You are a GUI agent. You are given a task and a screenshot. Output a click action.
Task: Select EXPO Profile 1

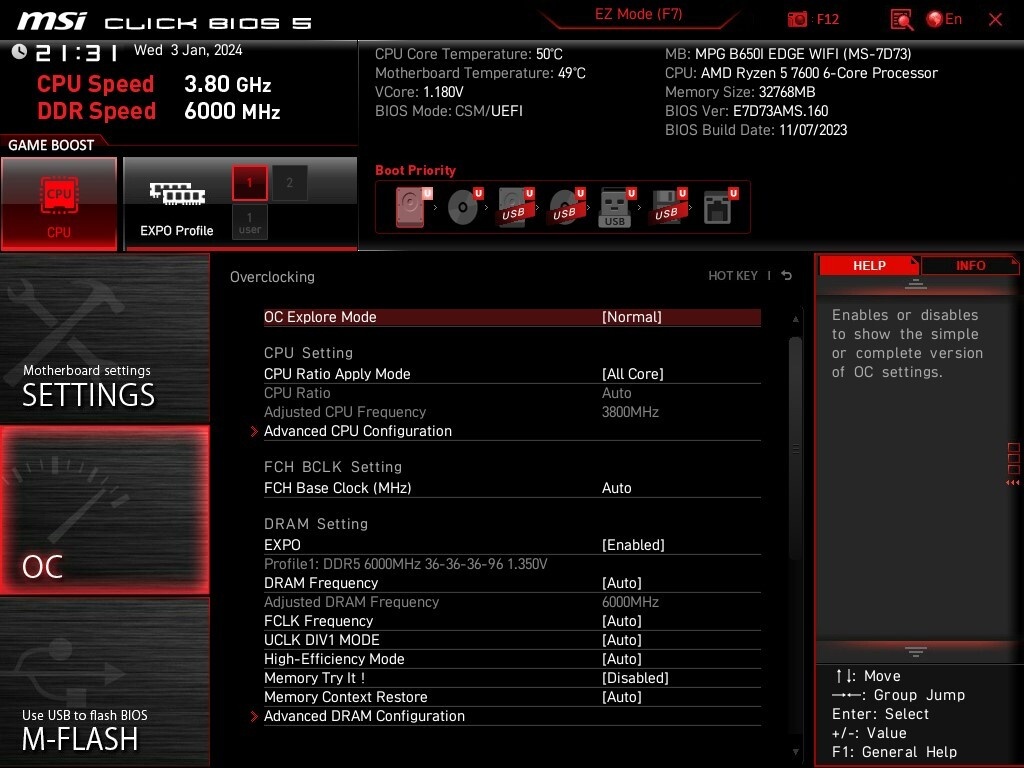[x=249, y=183]
